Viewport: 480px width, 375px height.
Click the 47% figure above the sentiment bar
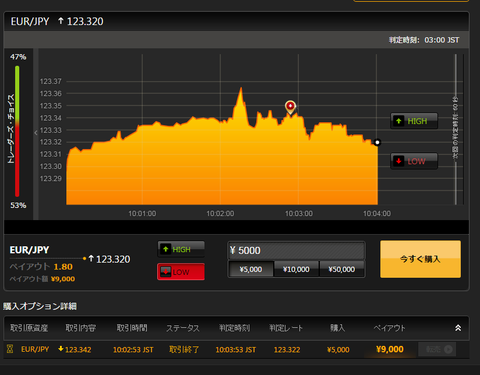point(18,57)
